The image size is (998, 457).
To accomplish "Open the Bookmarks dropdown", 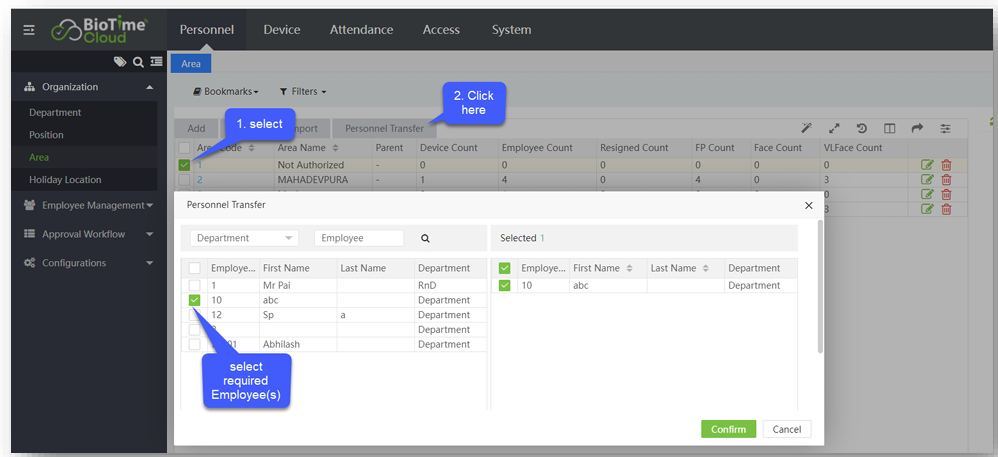I will [x=225, y=91].
